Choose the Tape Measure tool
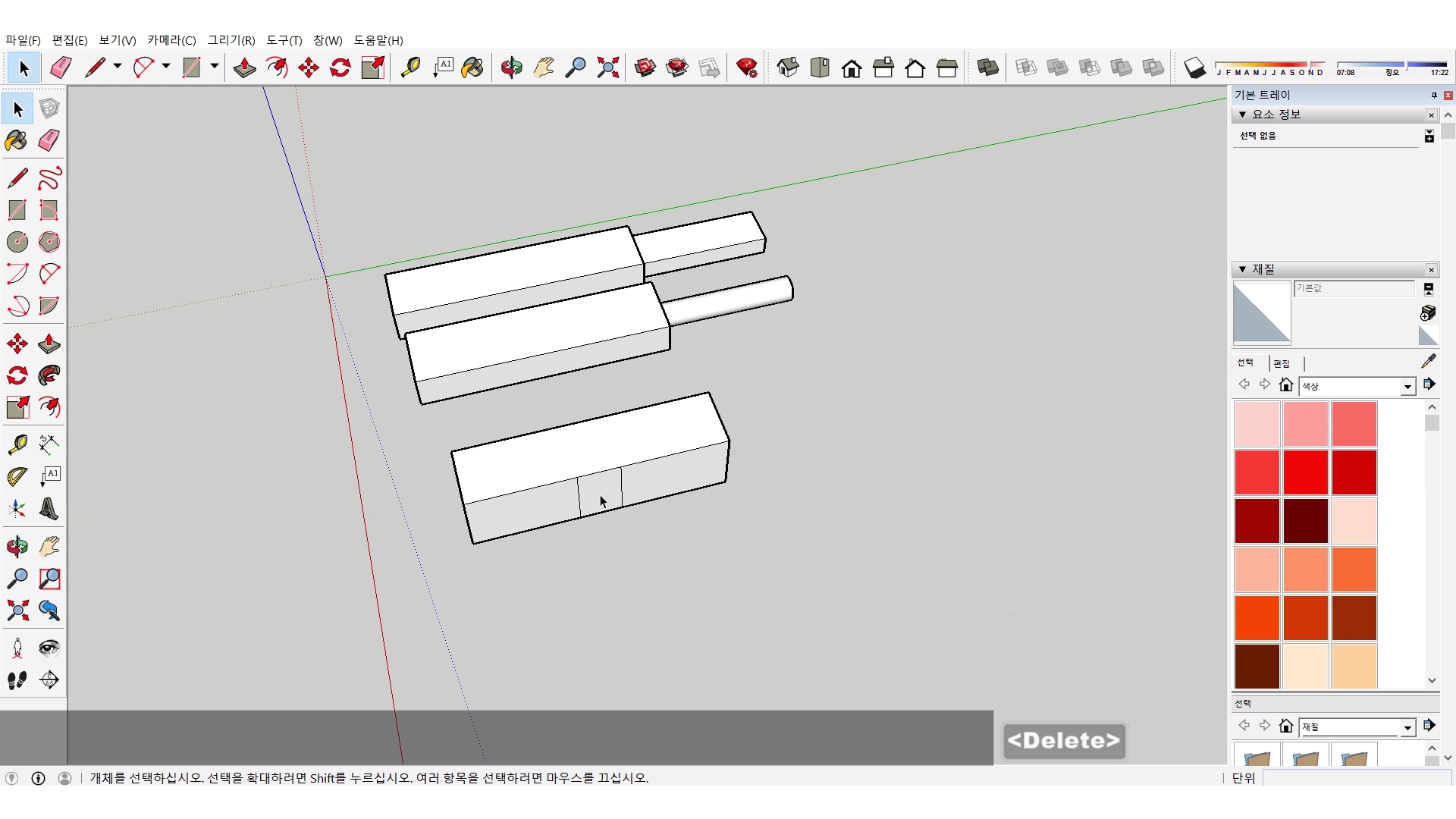 click(x=17, y=444)
